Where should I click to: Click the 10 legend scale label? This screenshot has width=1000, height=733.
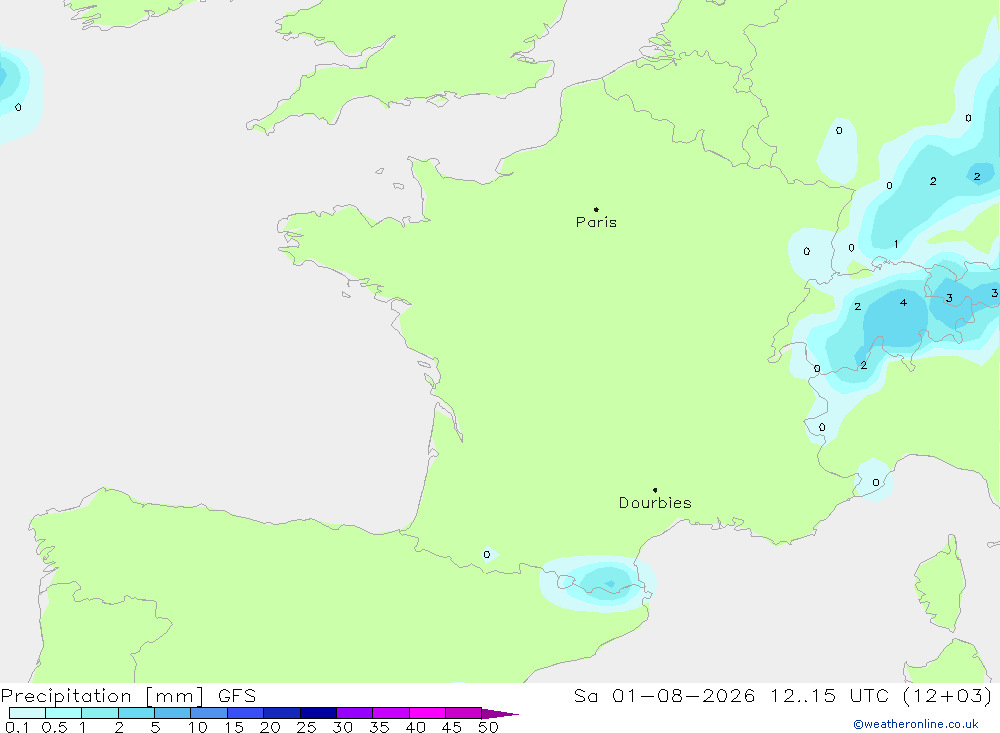(198, 727)
